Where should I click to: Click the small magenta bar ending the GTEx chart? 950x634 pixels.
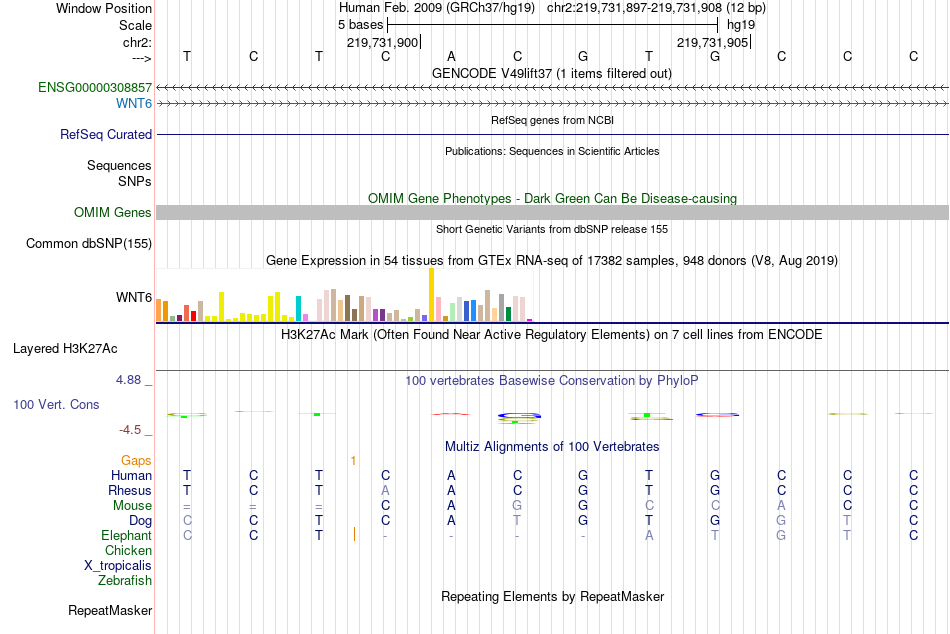coord(530,319)
